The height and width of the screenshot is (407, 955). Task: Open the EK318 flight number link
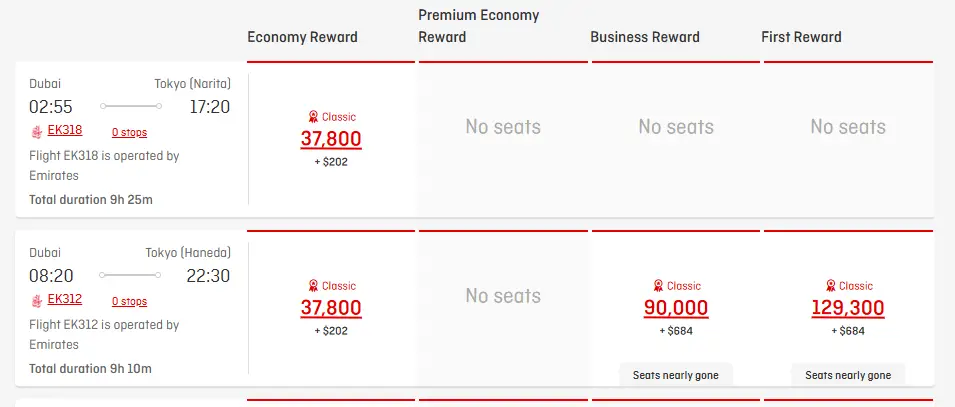[x=65, y=130]
